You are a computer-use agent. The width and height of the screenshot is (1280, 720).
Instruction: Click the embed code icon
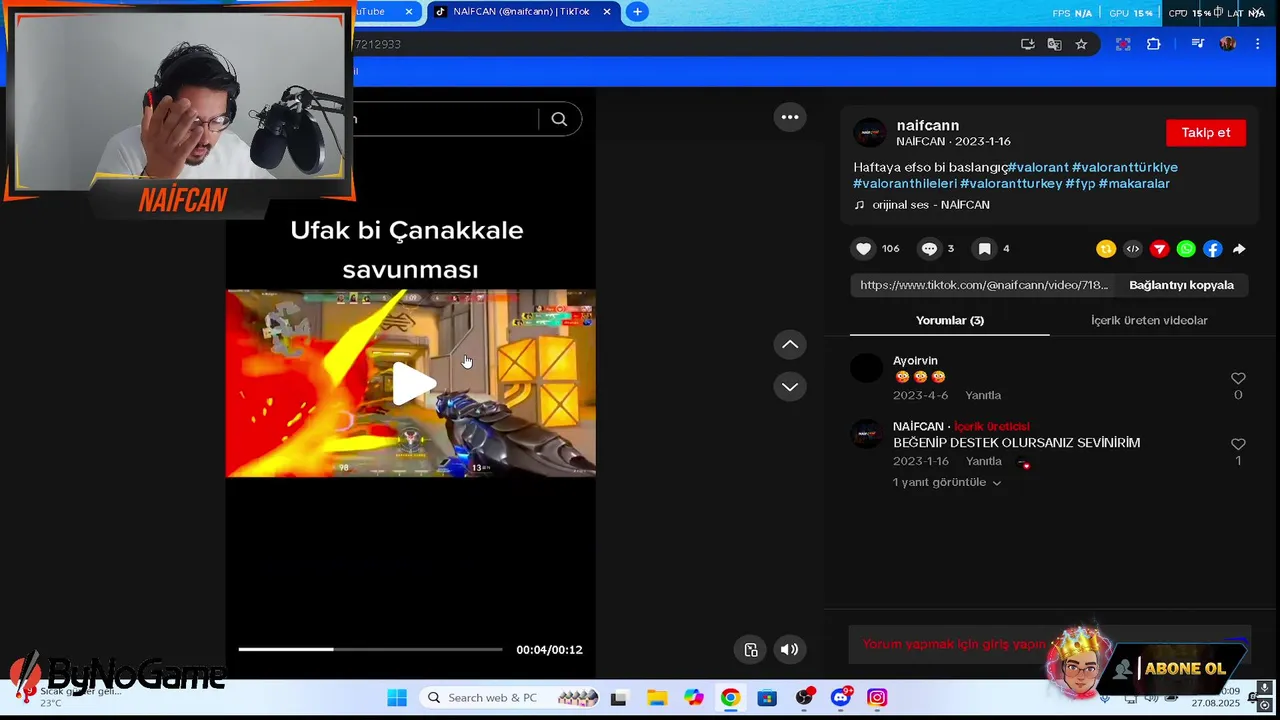pos(1133,249)
